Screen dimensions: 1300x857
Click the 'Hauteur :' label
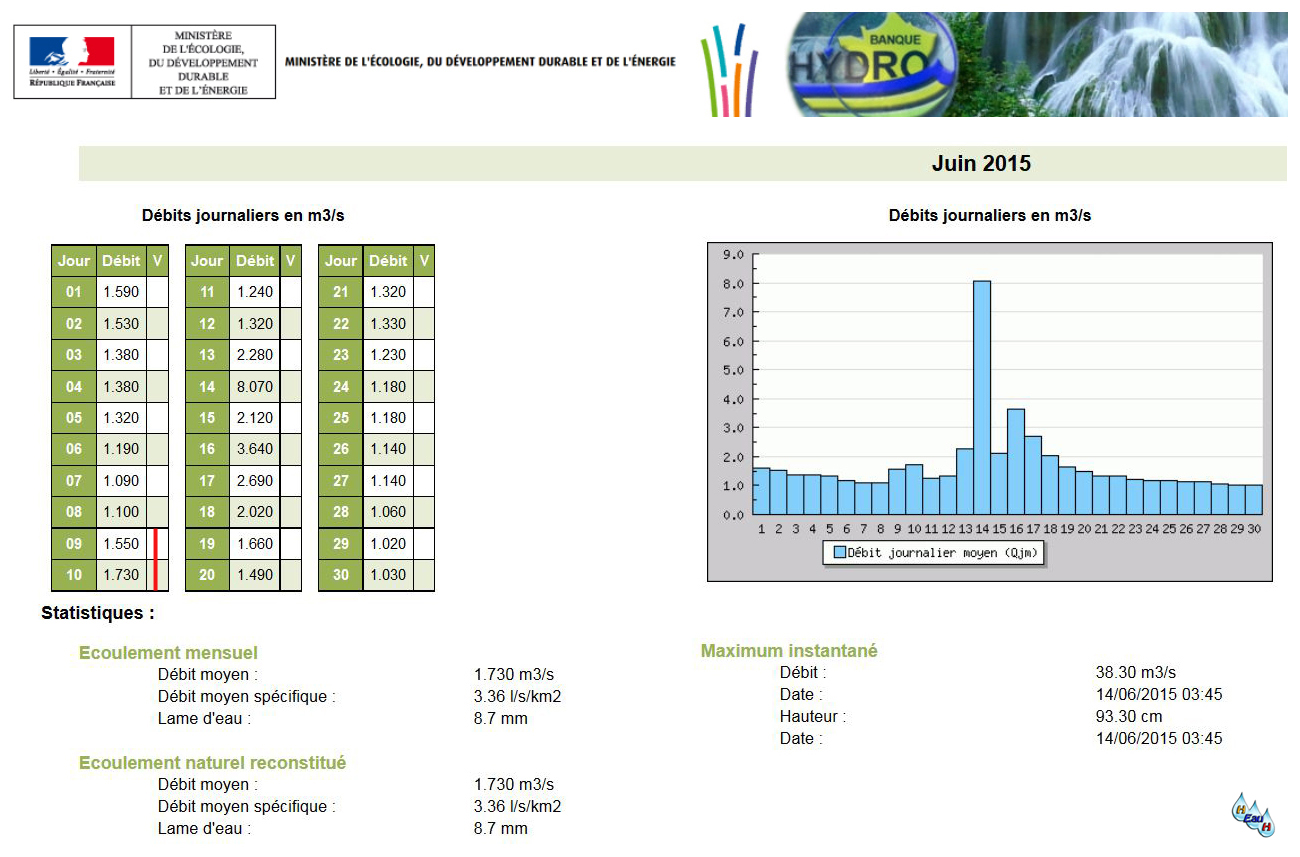[x=813, y=717]
